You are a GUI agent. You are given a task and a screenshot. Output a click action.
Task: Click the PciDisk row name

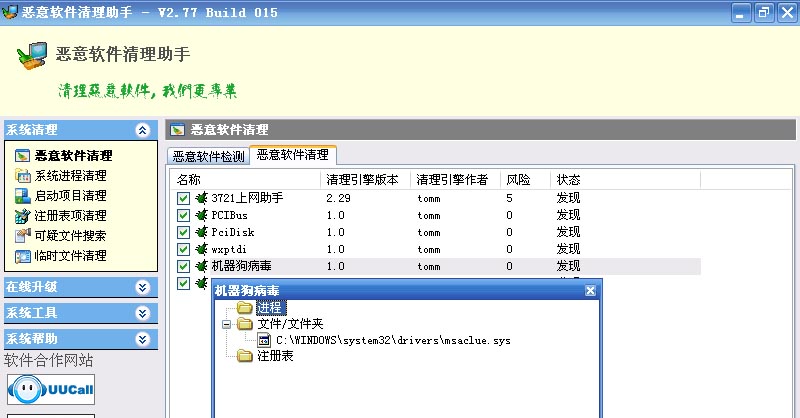point(233,232)
